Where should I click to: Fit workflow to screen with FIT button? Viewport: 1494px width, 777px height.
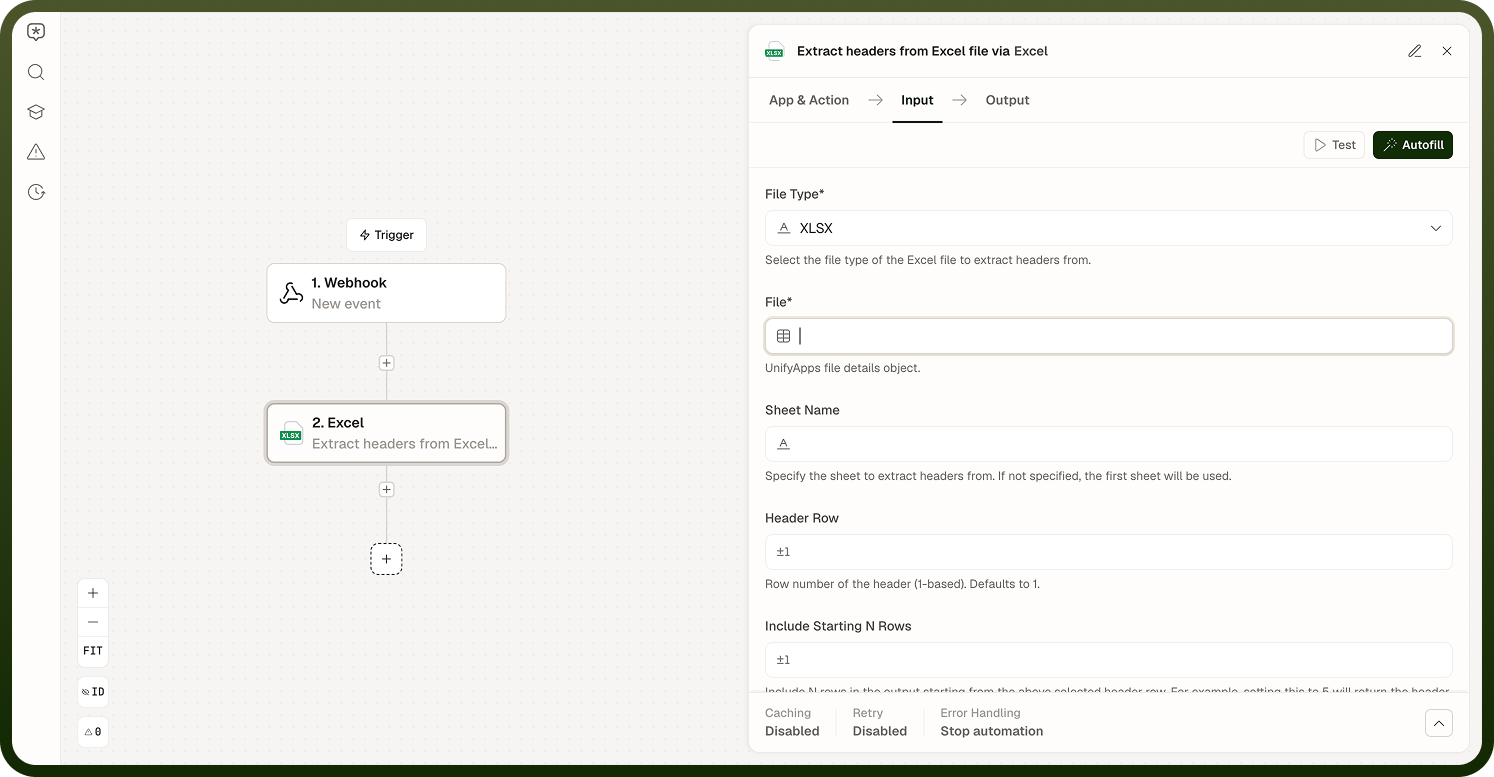93,651
